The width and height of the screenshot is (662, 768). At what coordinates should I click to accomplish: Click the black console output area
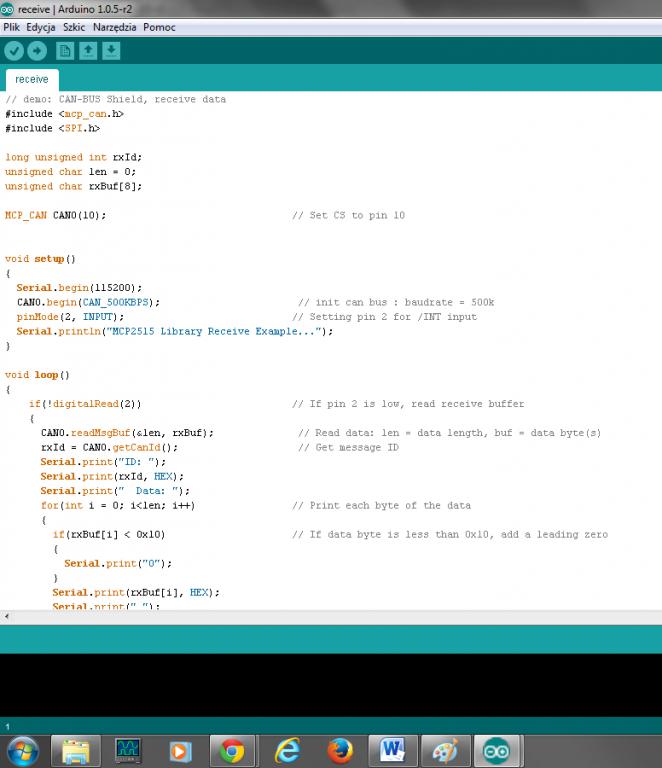click(331, 685)
